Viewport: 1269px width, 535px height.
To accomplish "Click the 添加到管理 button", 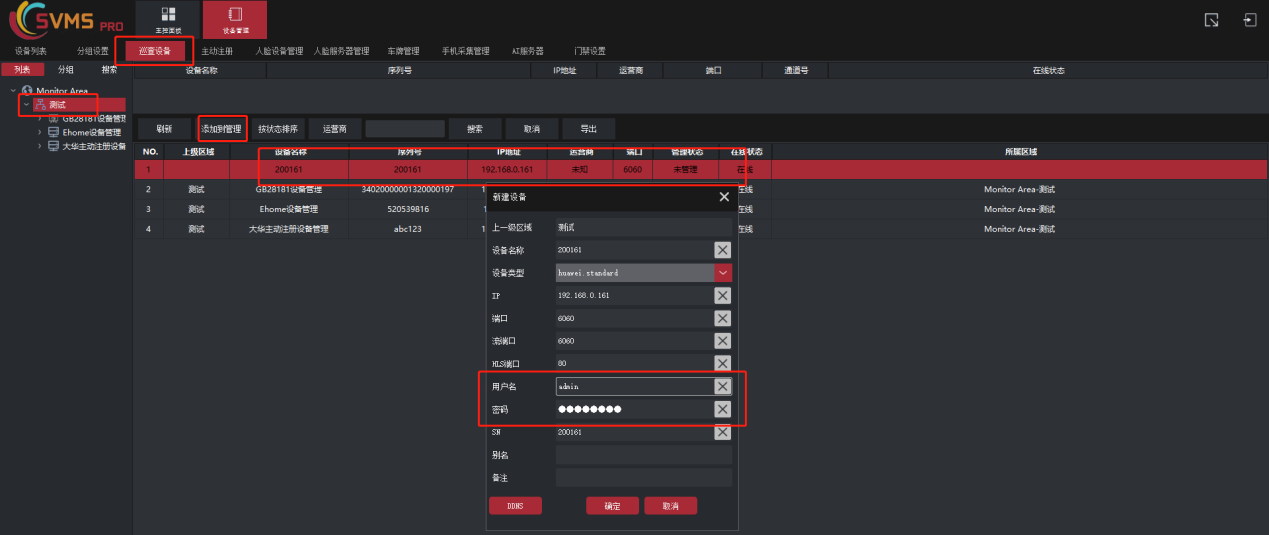I will pos(221,129).
